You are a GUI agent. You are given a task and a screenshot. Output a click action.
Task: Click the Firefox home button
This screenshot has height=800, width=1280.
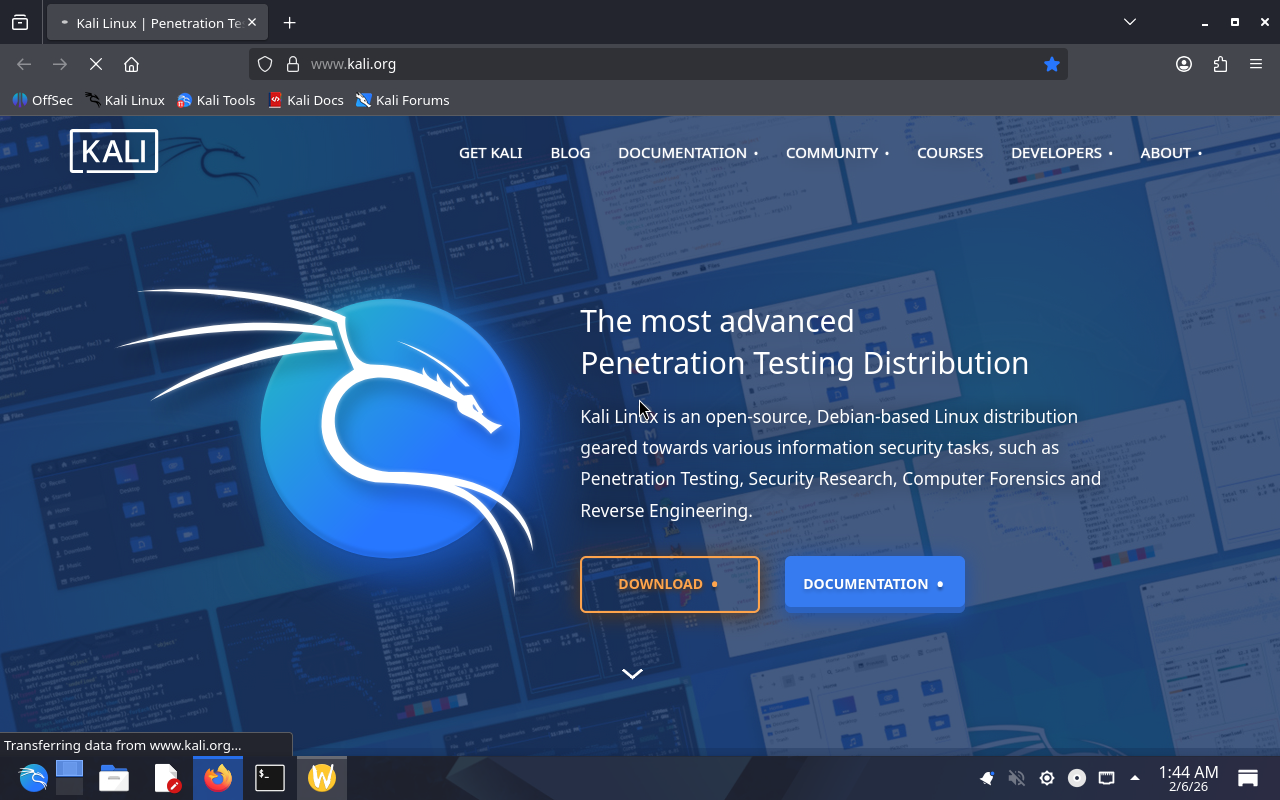pyautogui.click(x=131, y=64)
